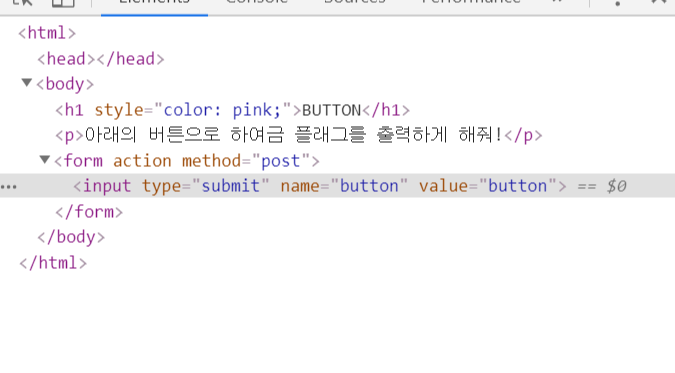
Task: Select the opening html tag row
Action: (47, 33)
